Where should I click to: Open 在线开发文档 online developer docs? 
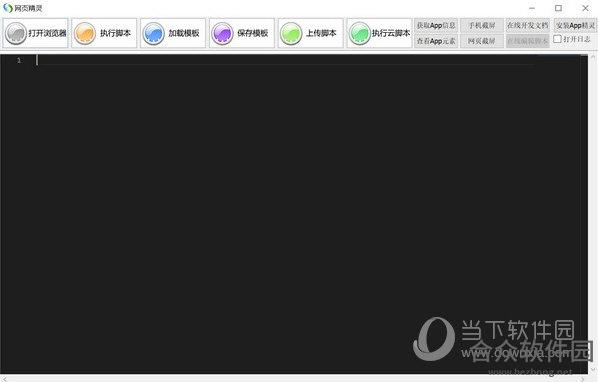click(x=527, y=26)
